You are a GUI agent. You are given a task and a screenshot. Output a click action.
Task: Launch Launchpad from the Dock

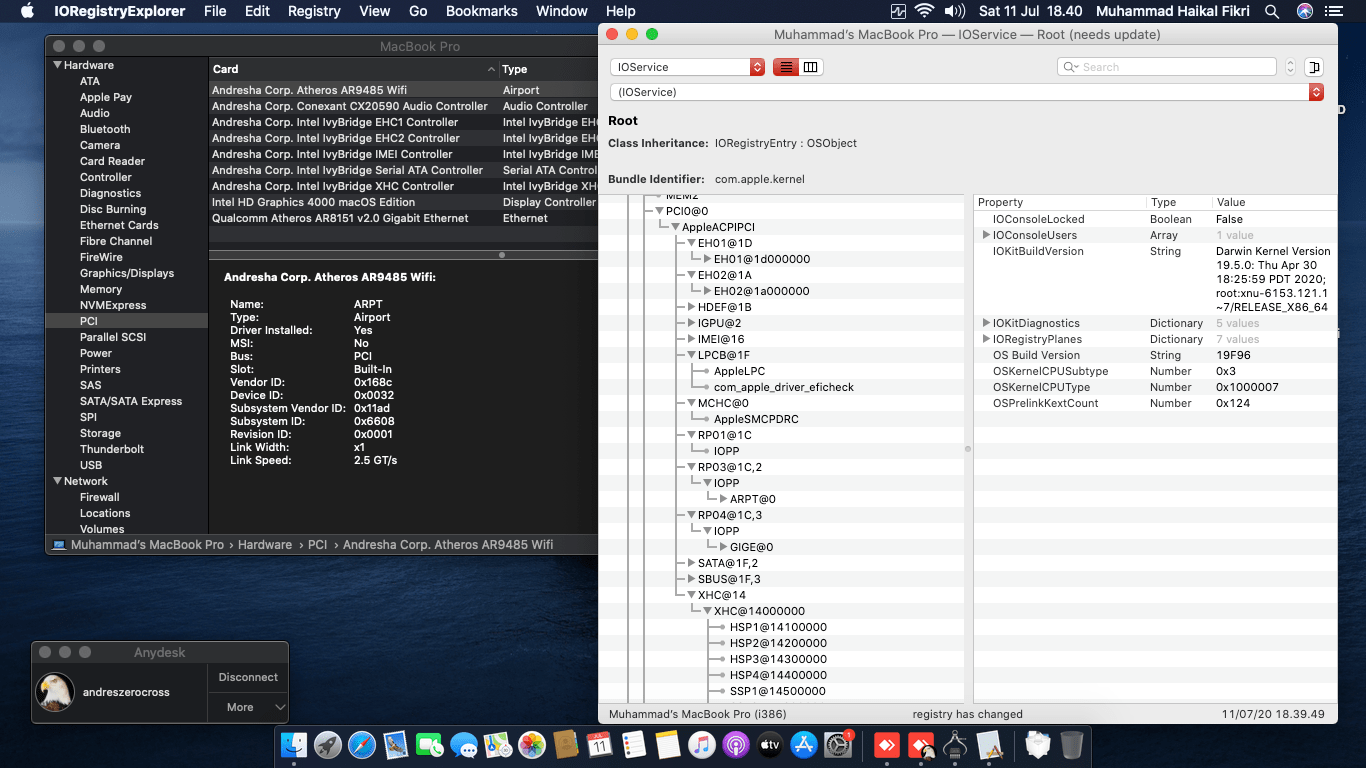tap(328, 744)
